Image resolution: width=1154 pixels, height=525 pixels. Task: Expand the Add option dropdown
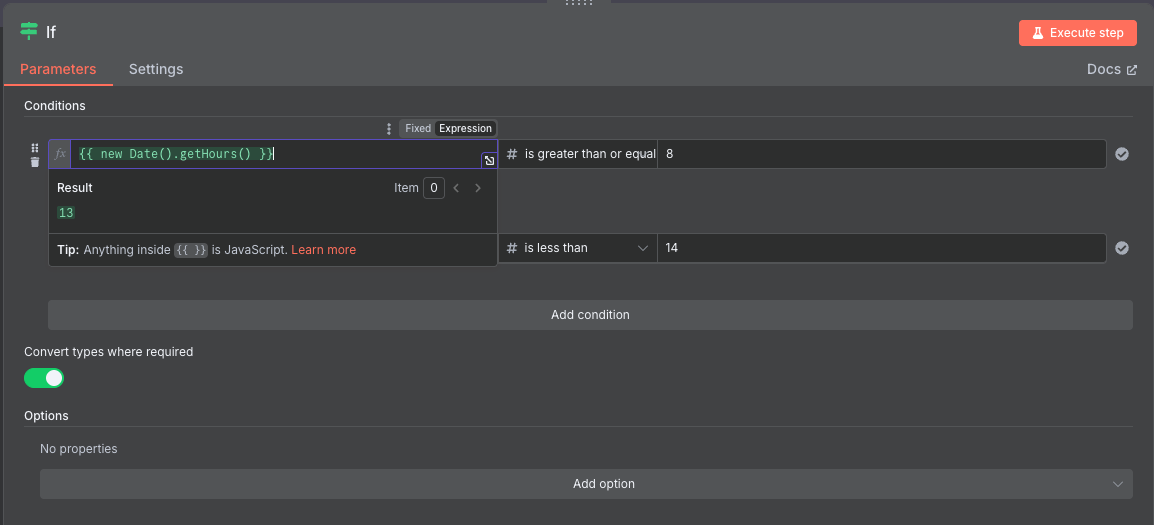coord(587,484)
